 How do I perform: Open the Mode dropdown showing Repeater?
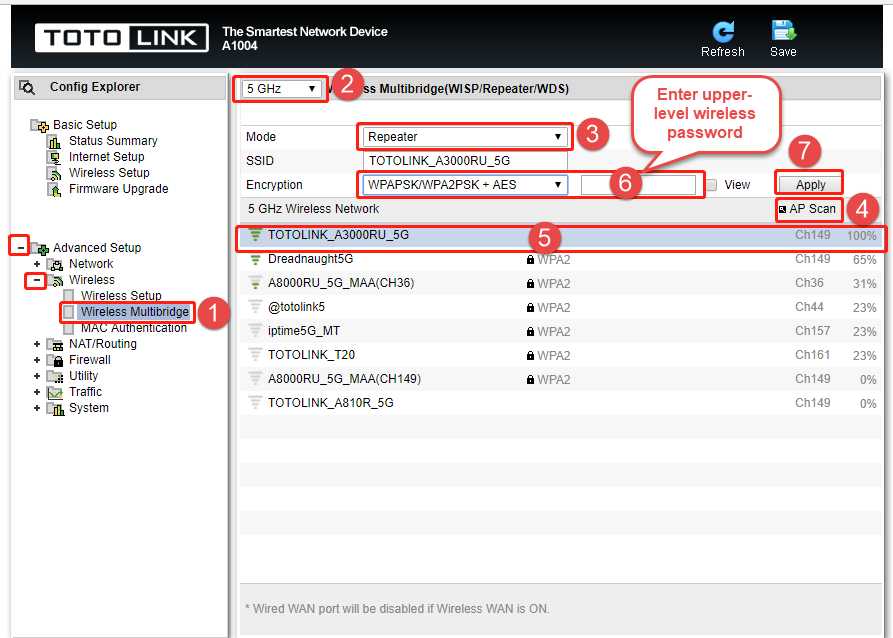tap(465, 137)
